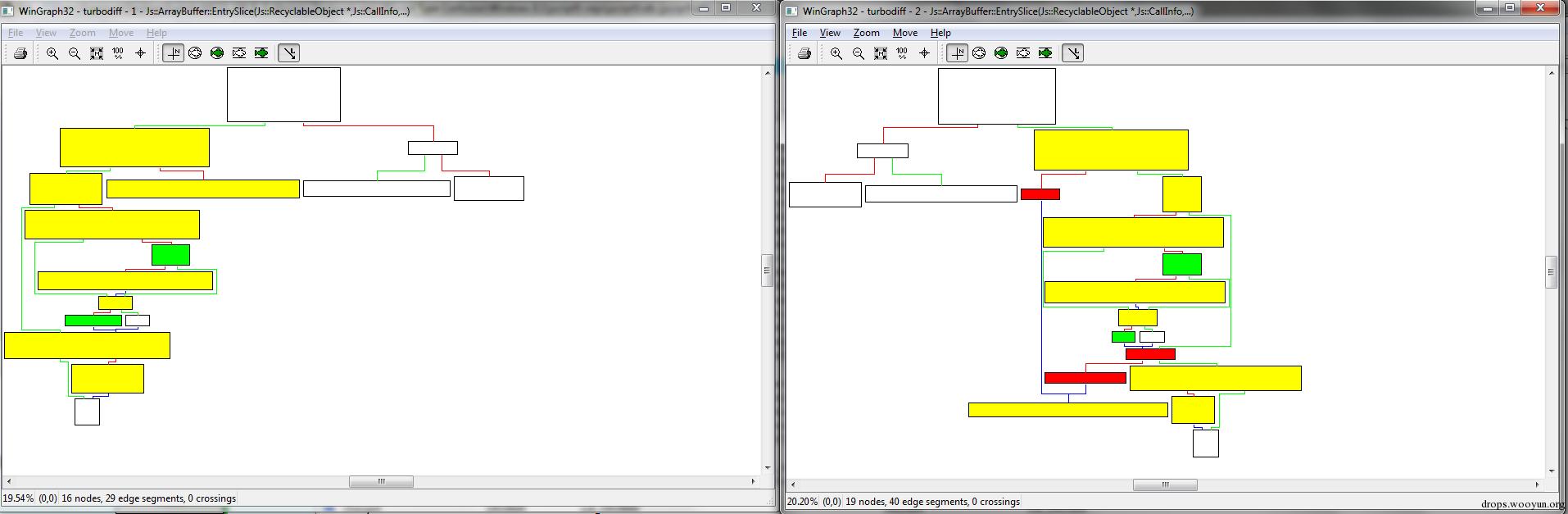Click the print icon in turbodiff 1 window

click(x=20, y=53)
